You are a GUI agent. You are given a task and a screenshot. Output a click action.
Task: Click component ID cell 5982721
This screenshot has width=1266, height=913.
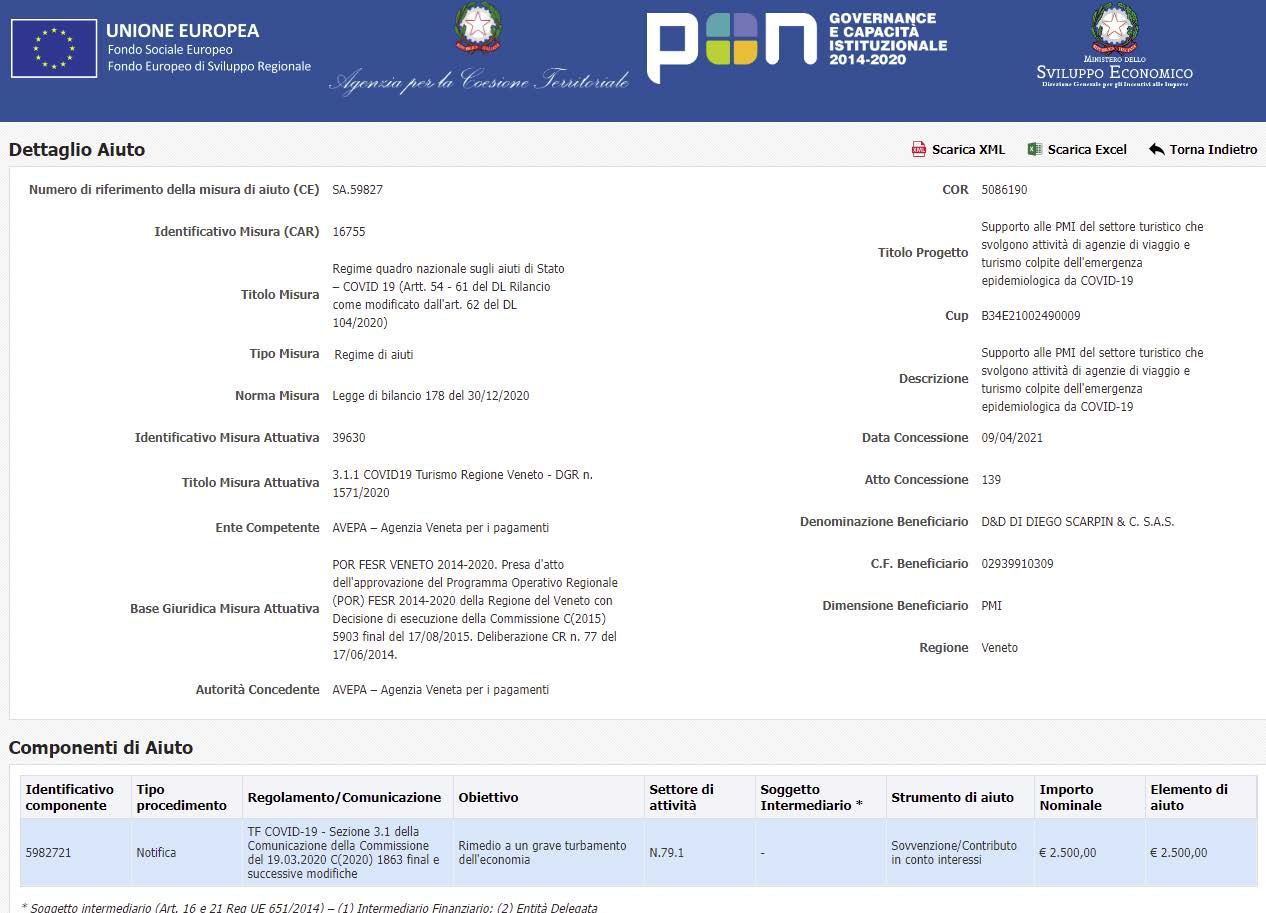[x=76, y=853]
